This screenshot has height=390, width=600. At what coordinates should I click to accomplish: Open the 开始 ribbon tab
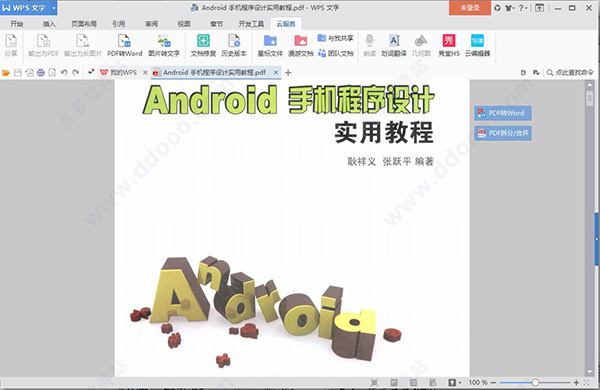pos(16,24)
